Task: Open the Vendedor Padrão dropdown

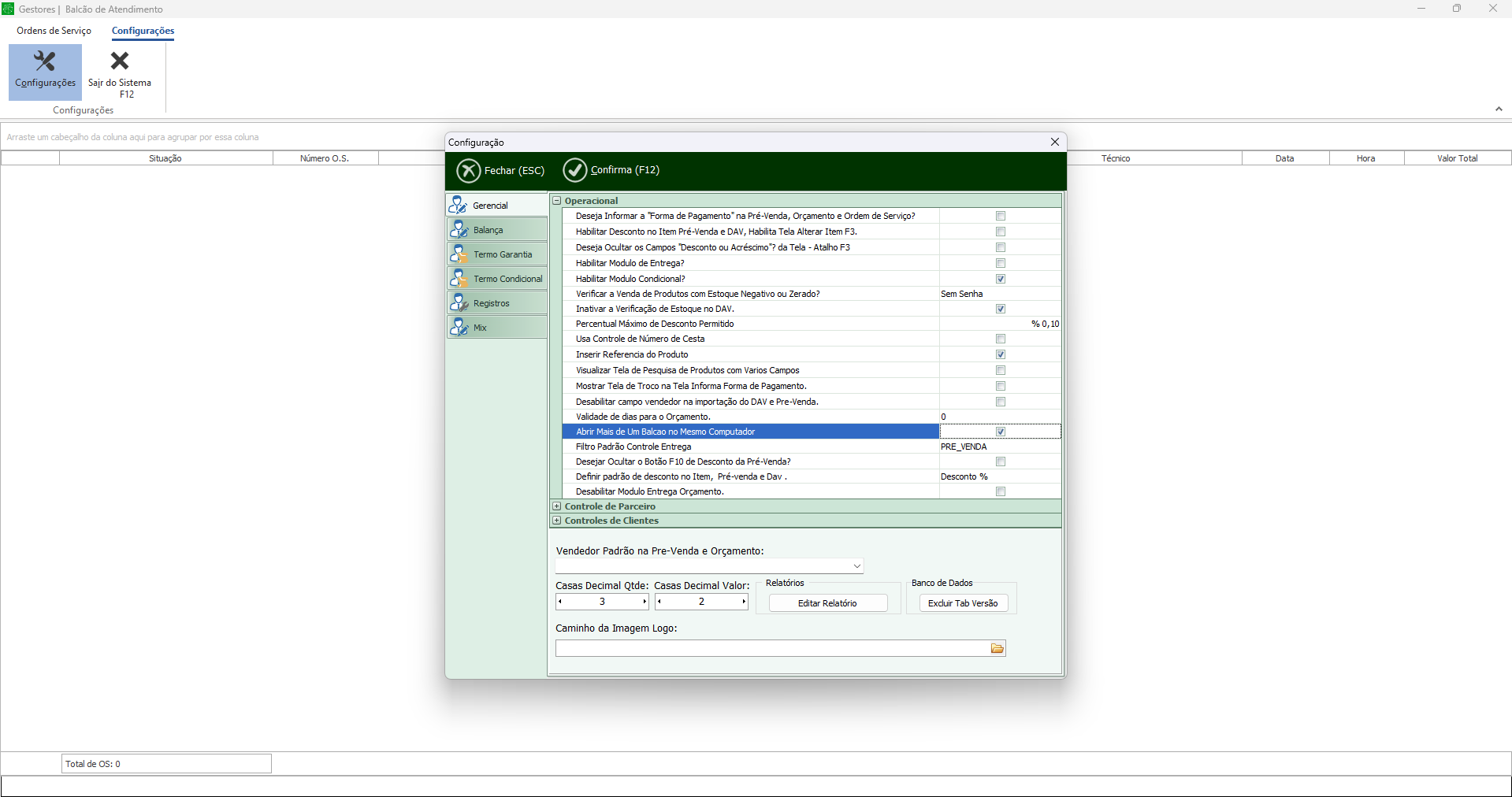Action: [x=856, y=566]
